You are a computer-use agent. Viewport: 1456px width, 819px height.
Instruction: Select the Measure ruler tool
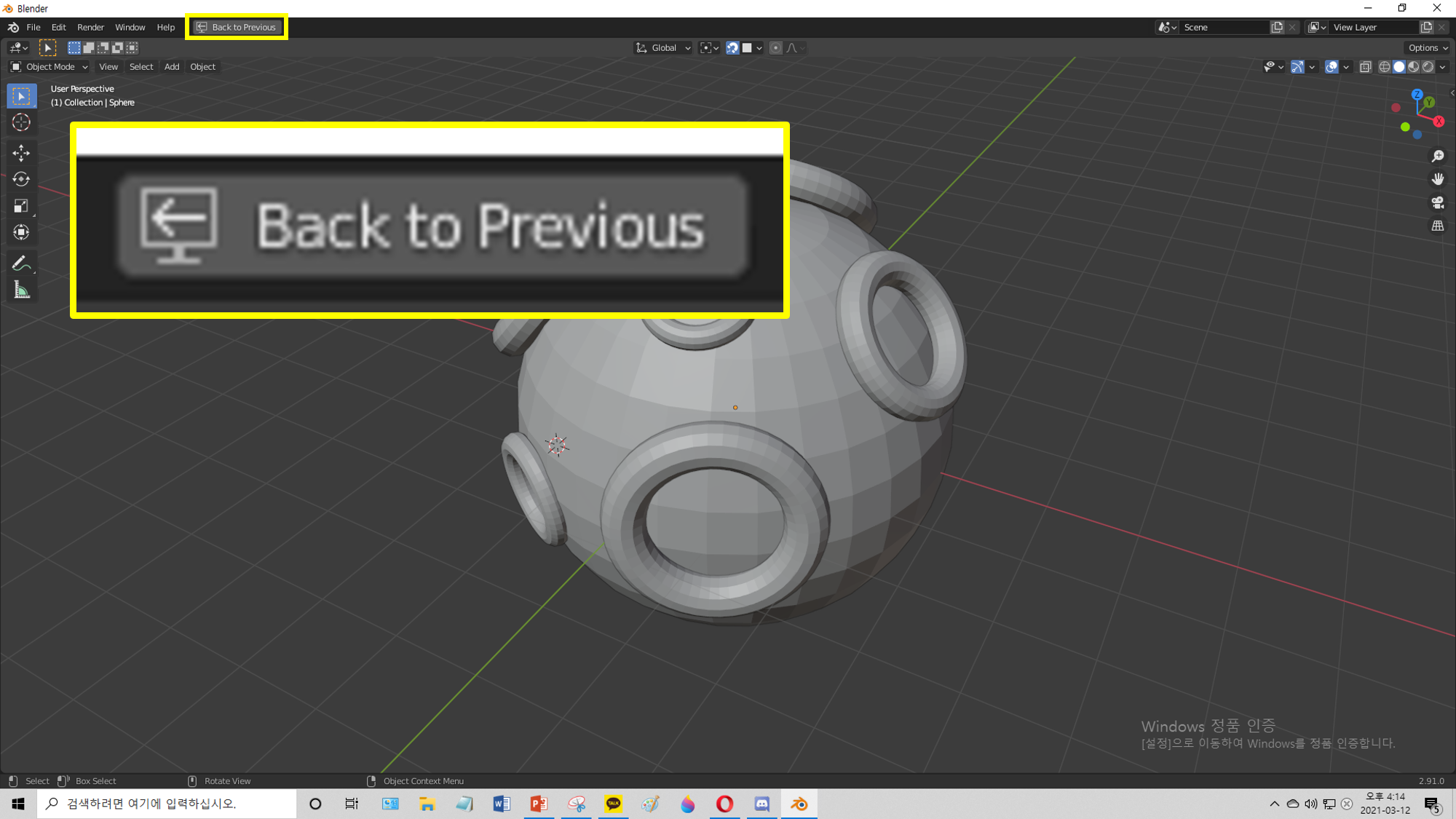(x=21, y=290)
